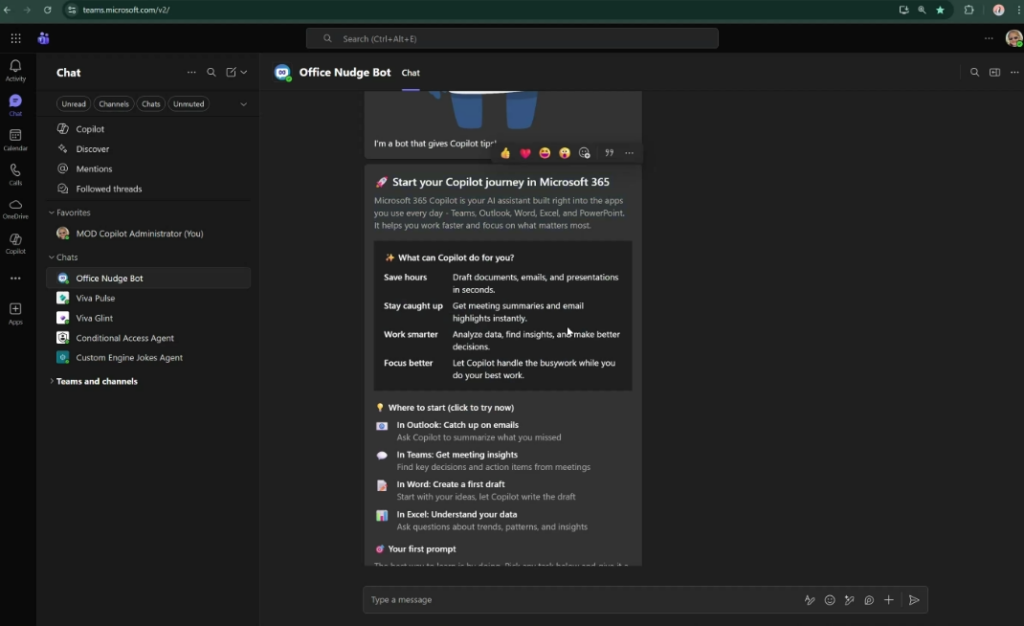Open the Calls app in sidebar
The width and height of the screenshot is (1024, 626).
tap(15, 174)
